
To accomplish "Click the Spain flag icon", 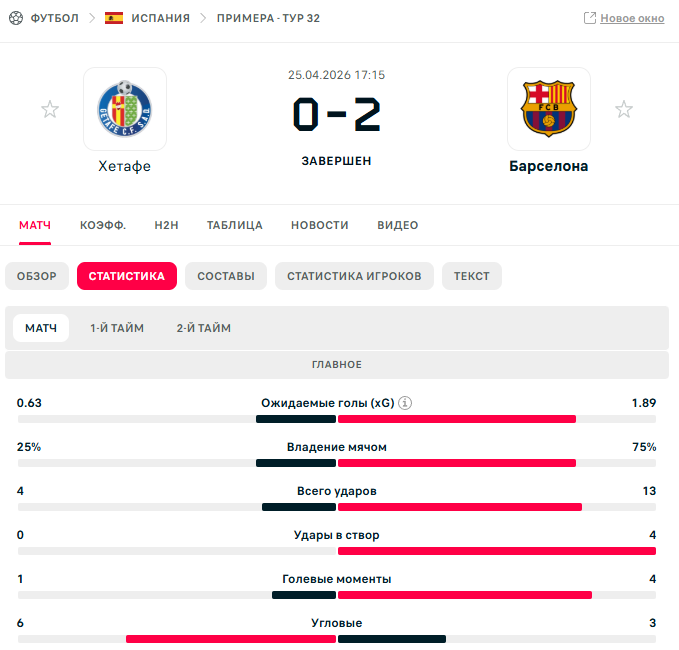I will 114,18.
